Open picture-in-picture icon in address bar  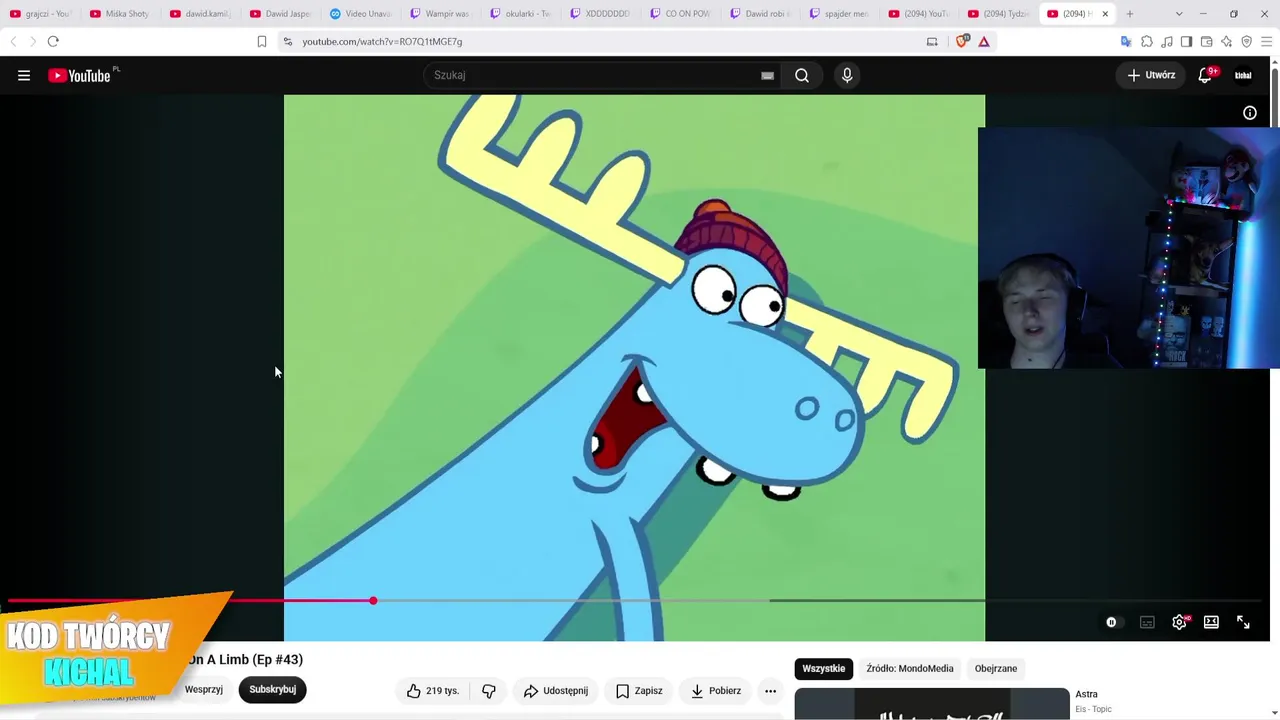[x=932, y=41]
